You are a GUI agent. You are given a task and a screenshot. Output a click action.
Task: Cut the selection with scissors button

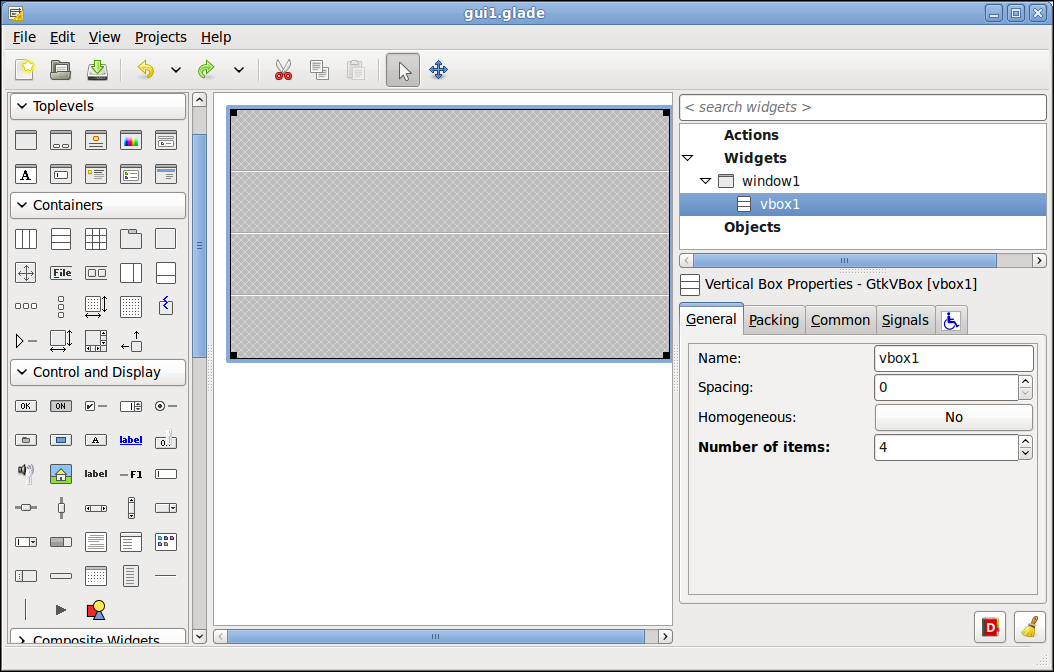pyautogui.click(x=283, y=70)
